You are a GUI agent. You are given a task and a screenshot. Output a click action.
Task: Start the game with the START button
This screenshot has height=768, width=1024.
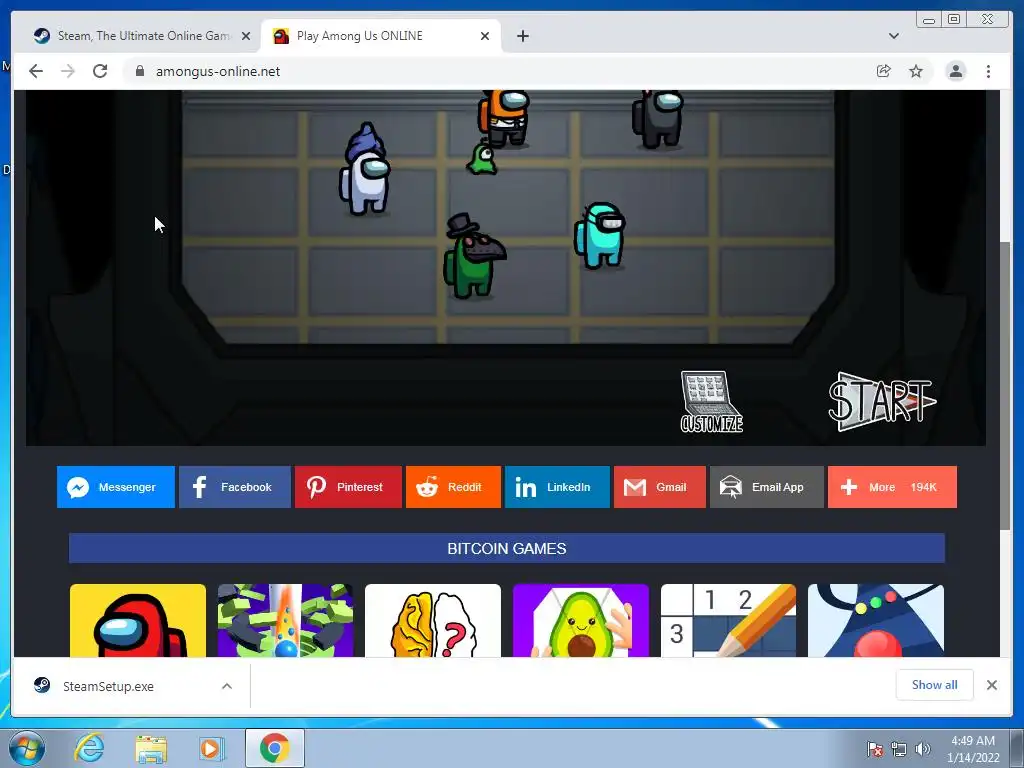882,402
